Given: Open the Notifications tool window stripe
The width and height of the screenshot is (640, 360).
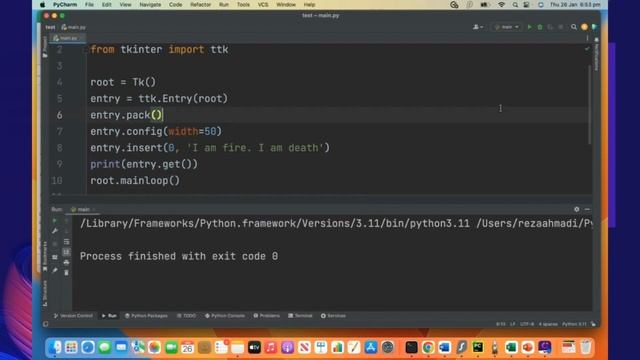Looking at the screenshot, I should [596, 54].
